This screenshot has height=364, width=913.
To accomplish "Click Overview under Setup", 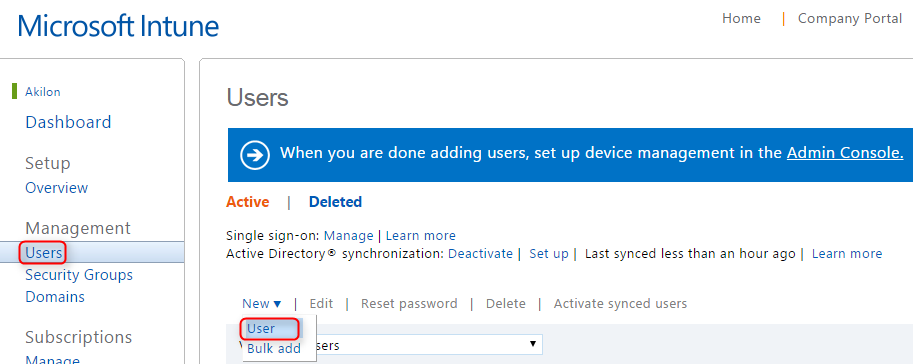I will coord(56,188).
